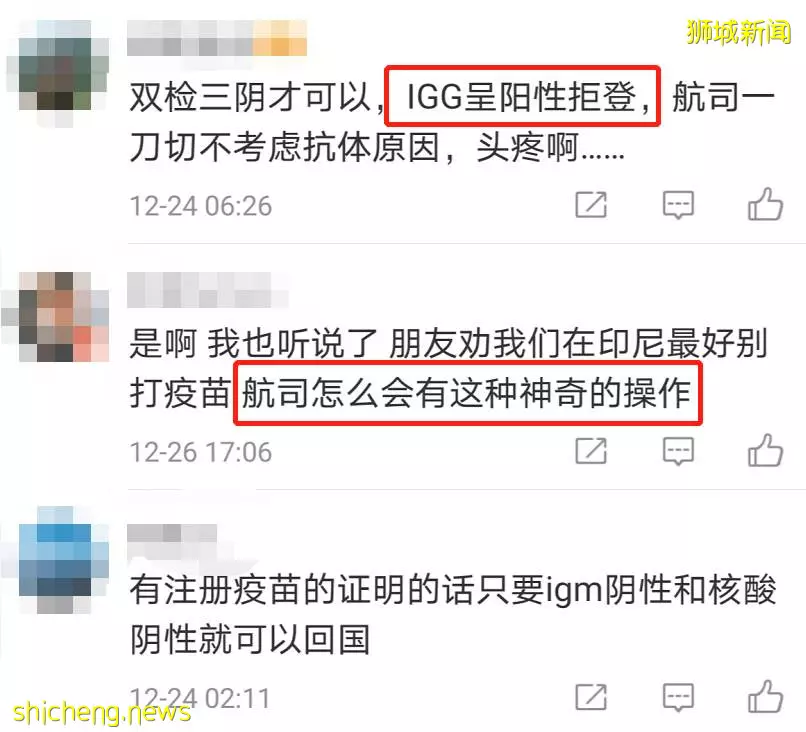Open third commenter's blue avatar
This screenshot has width=806, height=732.
[58, 559]
